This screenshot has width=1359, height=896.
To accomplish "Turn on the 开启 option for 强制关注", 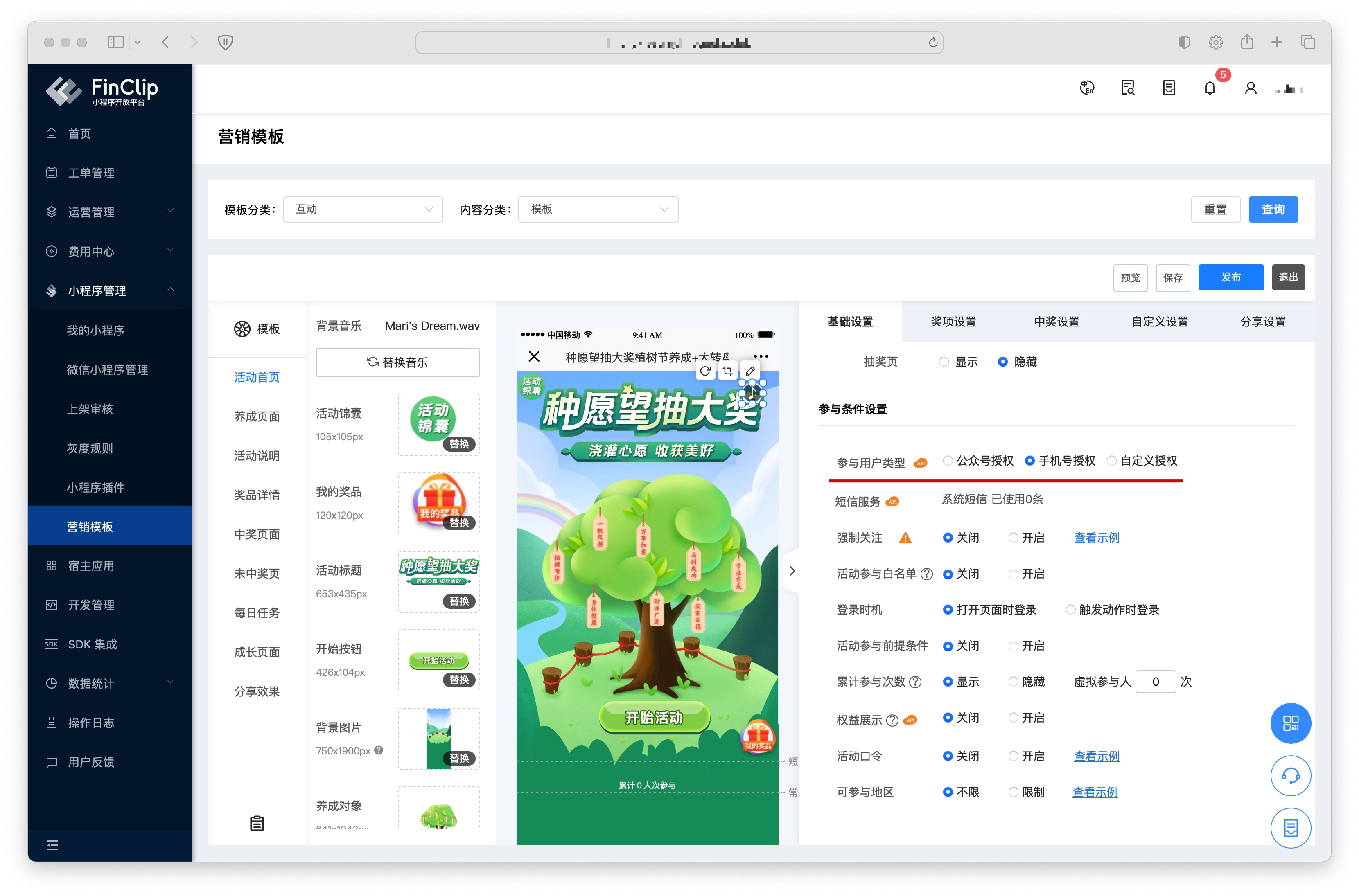I will coord(1013,538).
